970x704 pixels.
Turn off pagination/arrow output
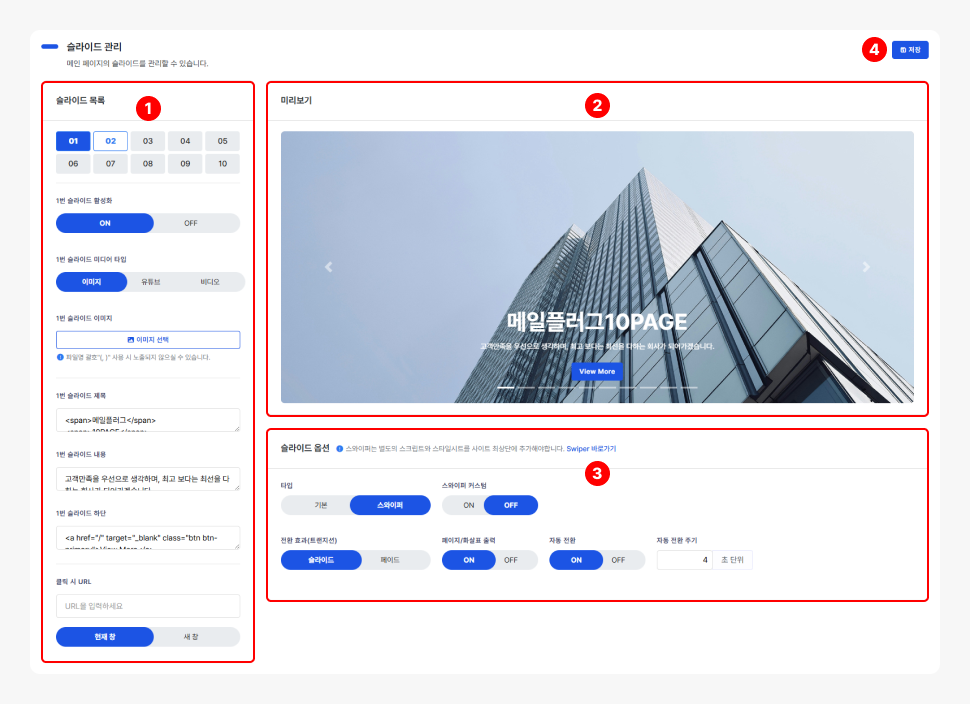[x=510, y=560]
